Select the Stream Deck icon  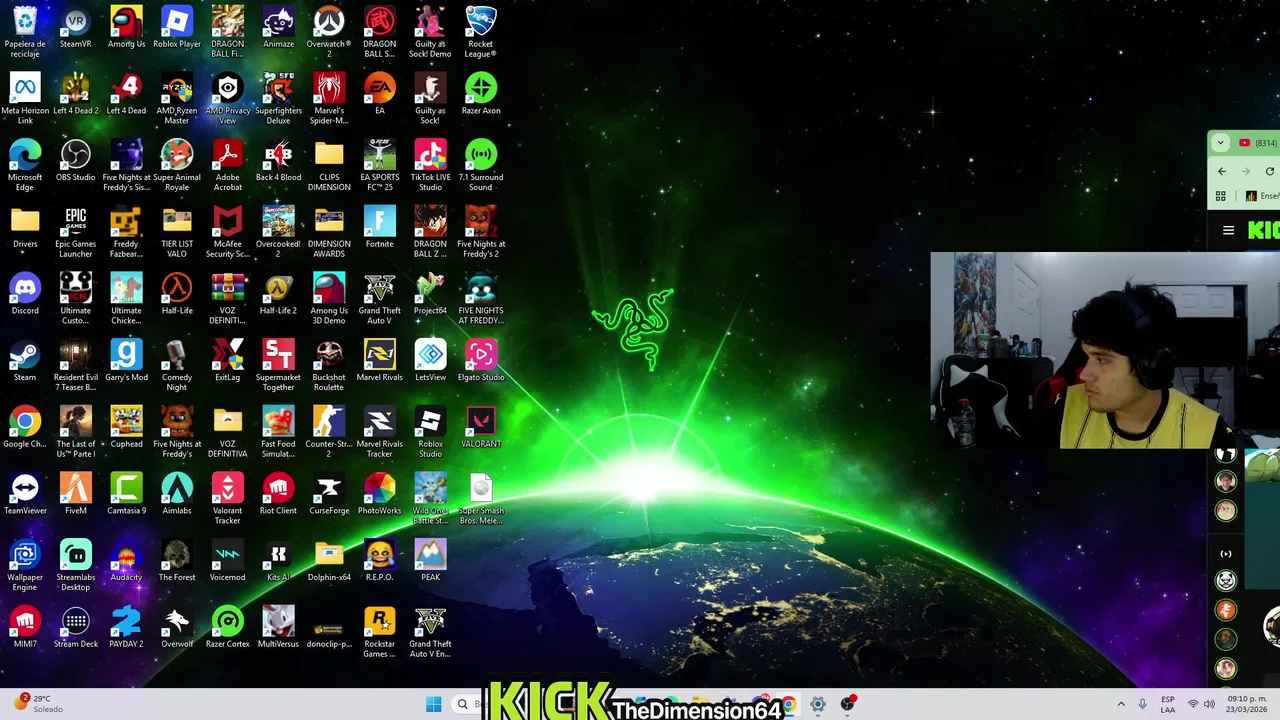75,627
